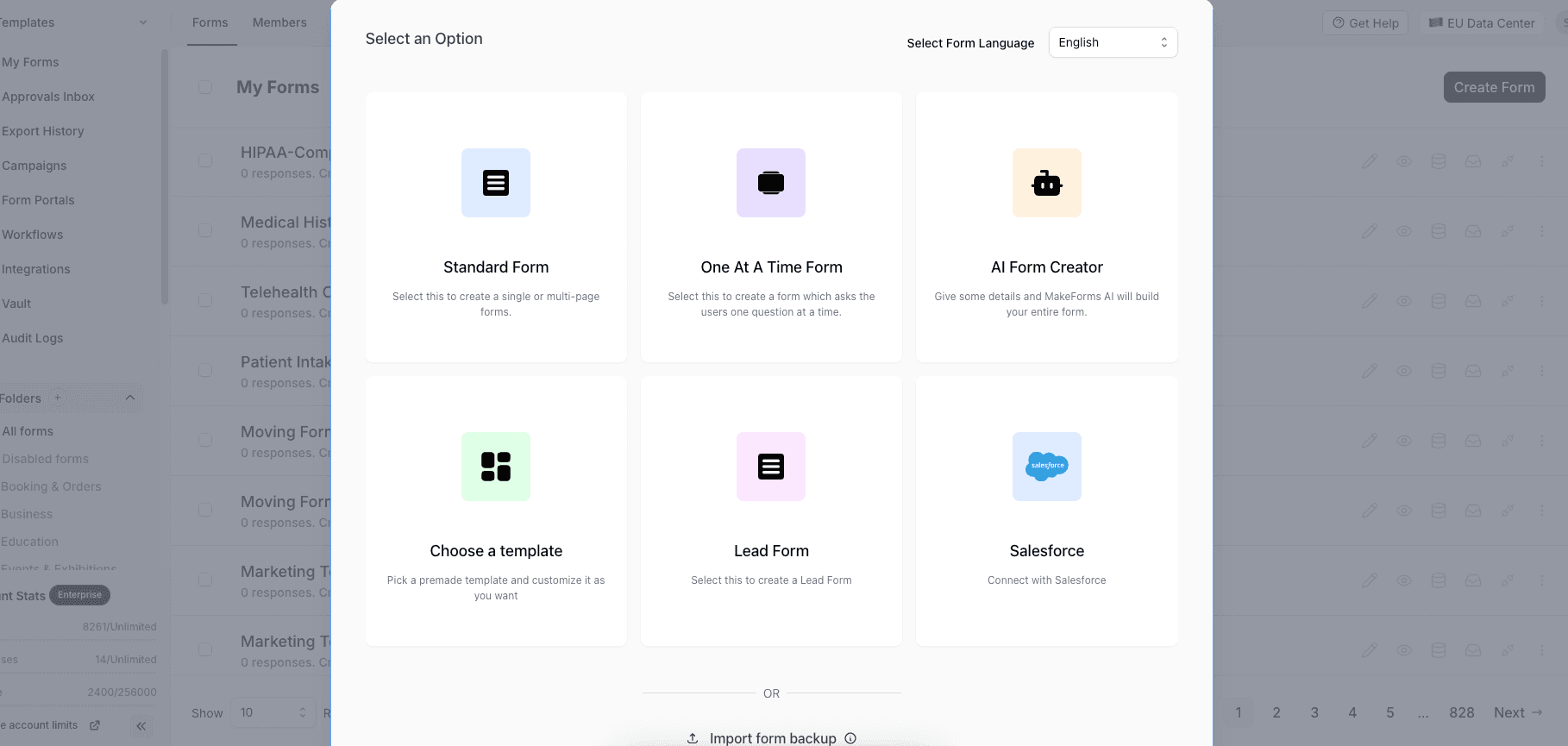Click the Salesforce cloud icon

click(1046, 467)
